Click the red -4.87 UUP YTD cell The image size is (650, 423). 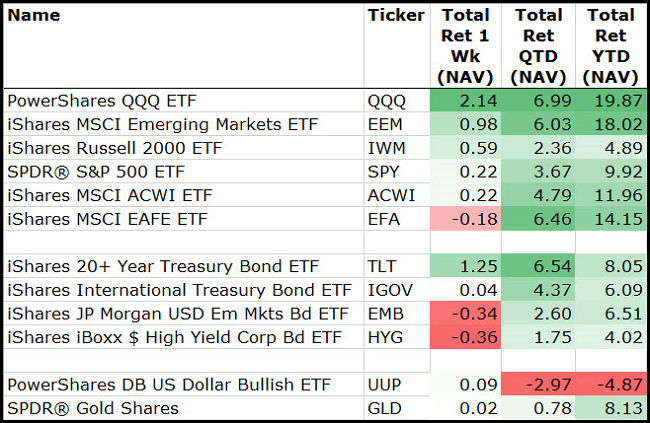coord(611,385)
